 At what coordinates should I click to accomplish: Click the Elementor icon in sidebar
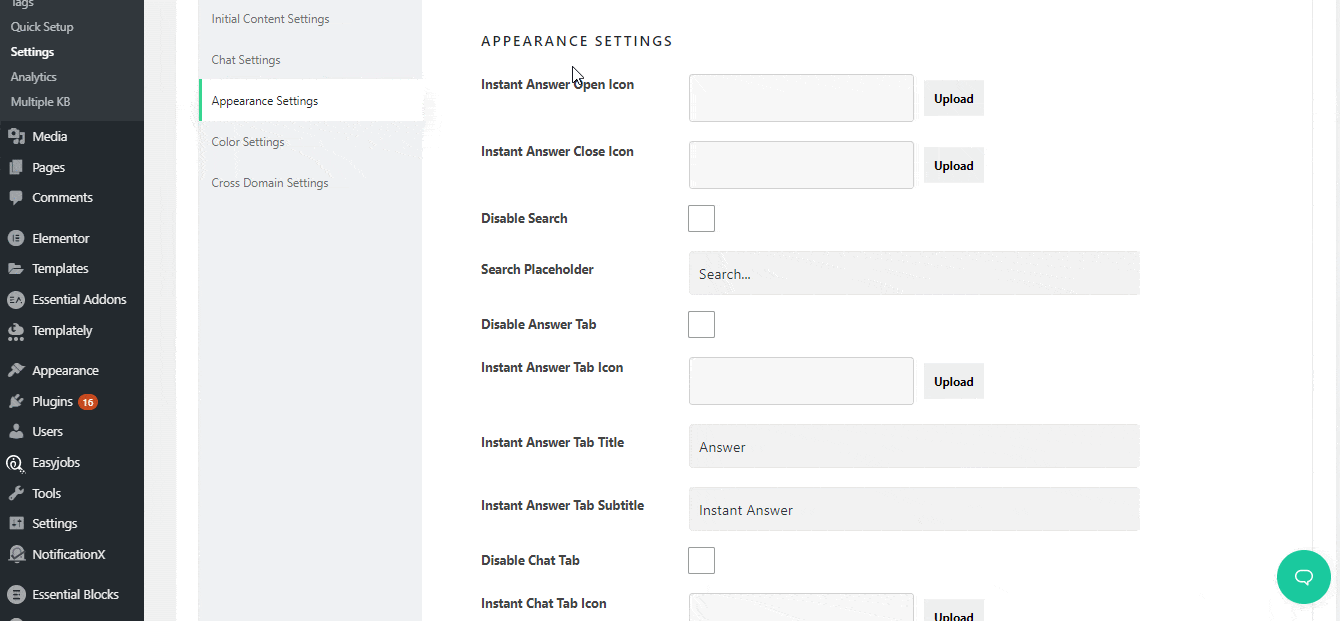[x=16, y=239]
